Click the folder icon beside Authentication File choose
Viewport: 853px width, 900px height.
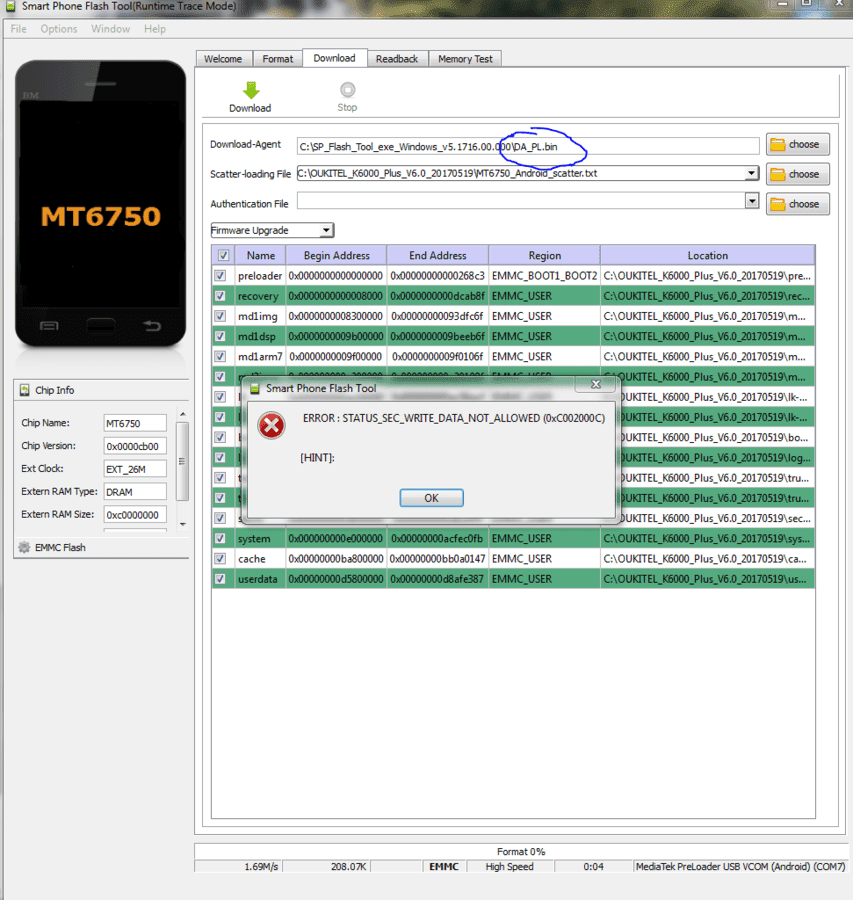[777, 204]
